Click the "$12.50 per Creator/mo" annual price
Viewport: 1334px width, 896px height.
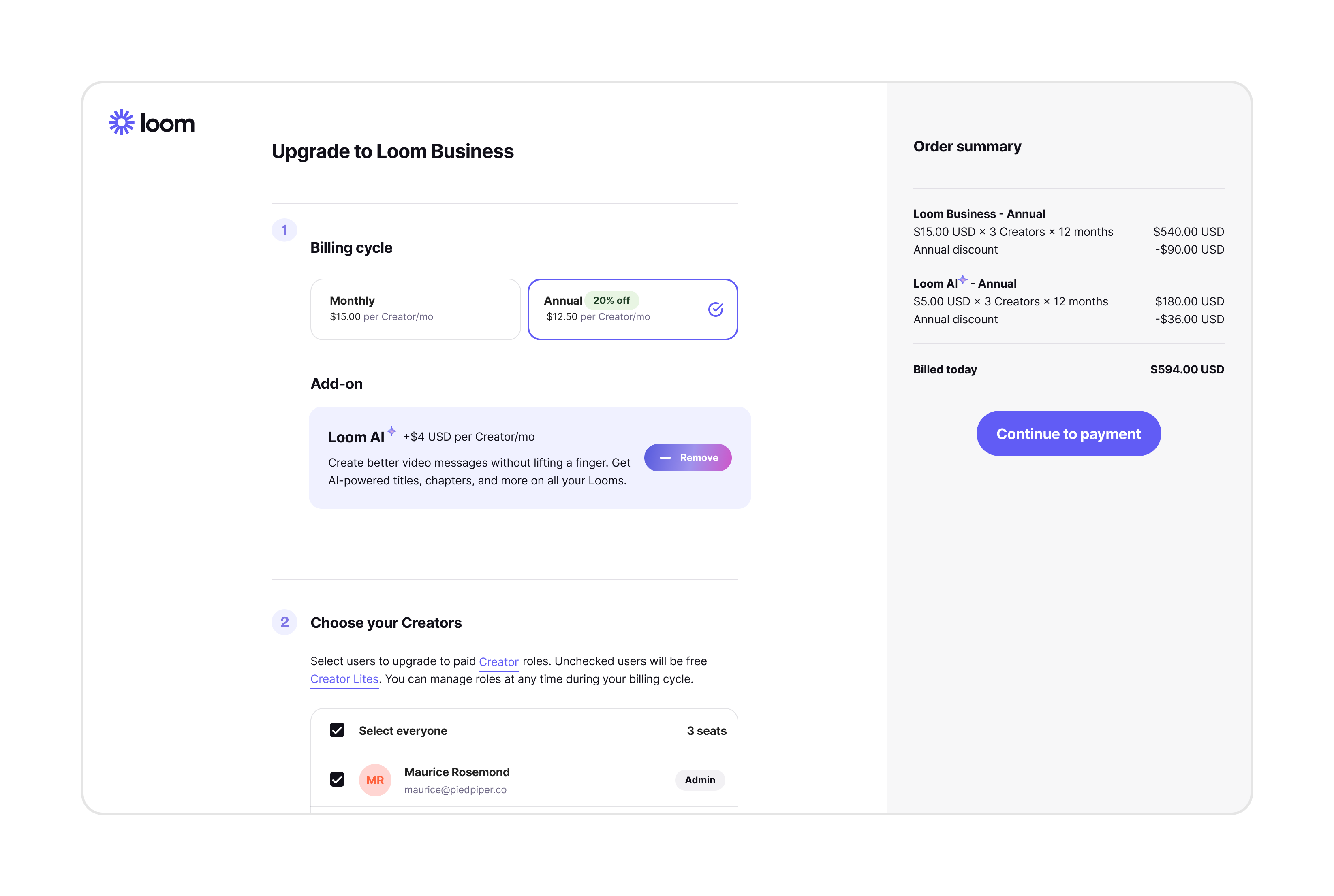(x=598, y=317)
